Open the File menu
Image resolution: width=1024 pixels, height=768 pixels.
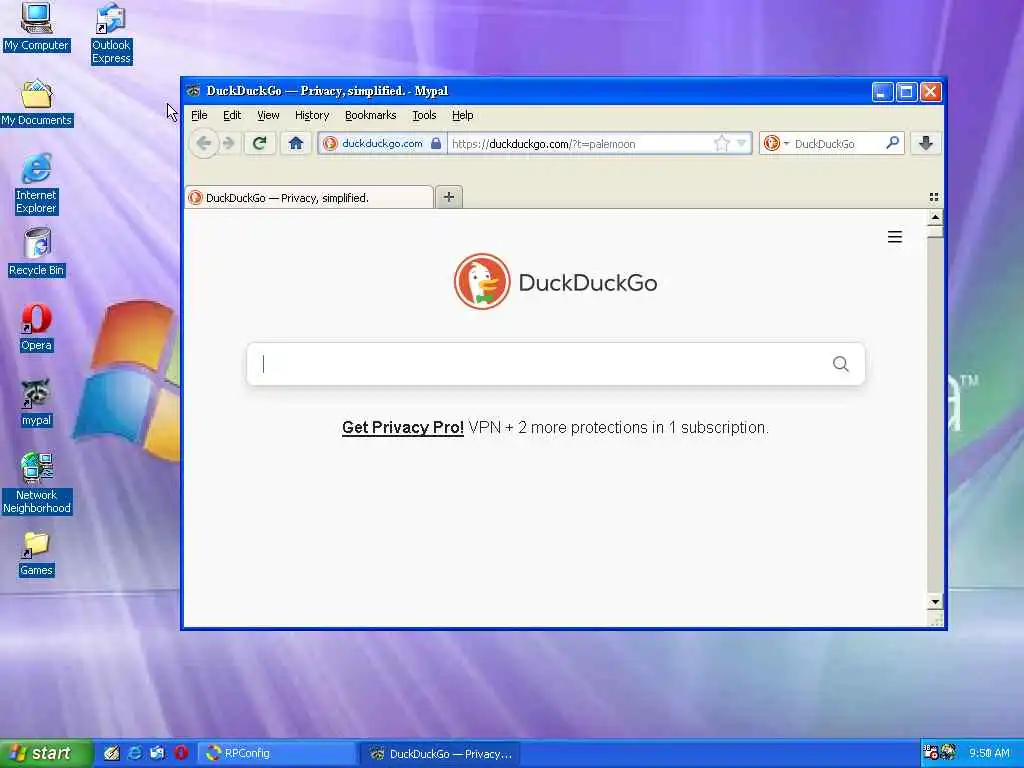199,115
